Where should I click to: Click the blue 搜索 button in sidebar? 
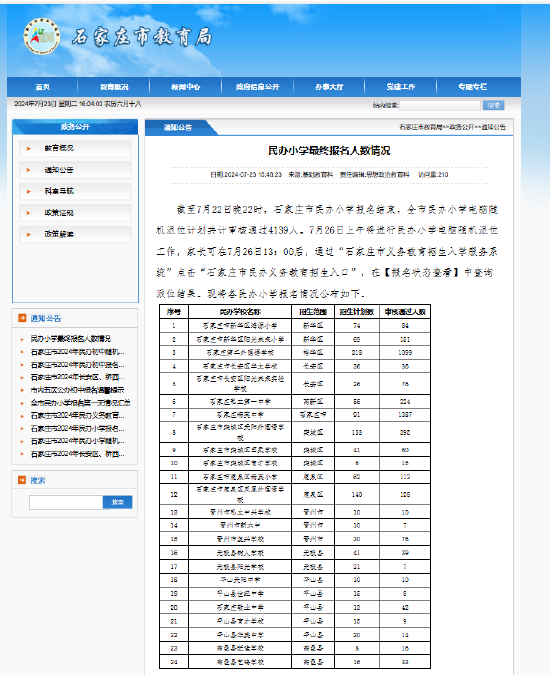coord(117,502)
